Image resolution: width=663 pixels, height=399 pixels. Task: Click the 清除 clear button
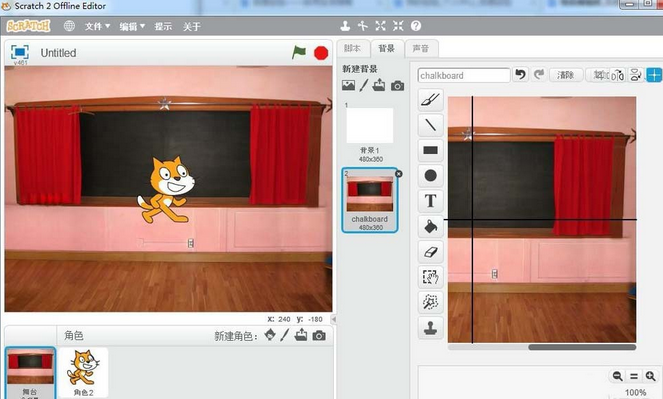(x=566, y=75)
